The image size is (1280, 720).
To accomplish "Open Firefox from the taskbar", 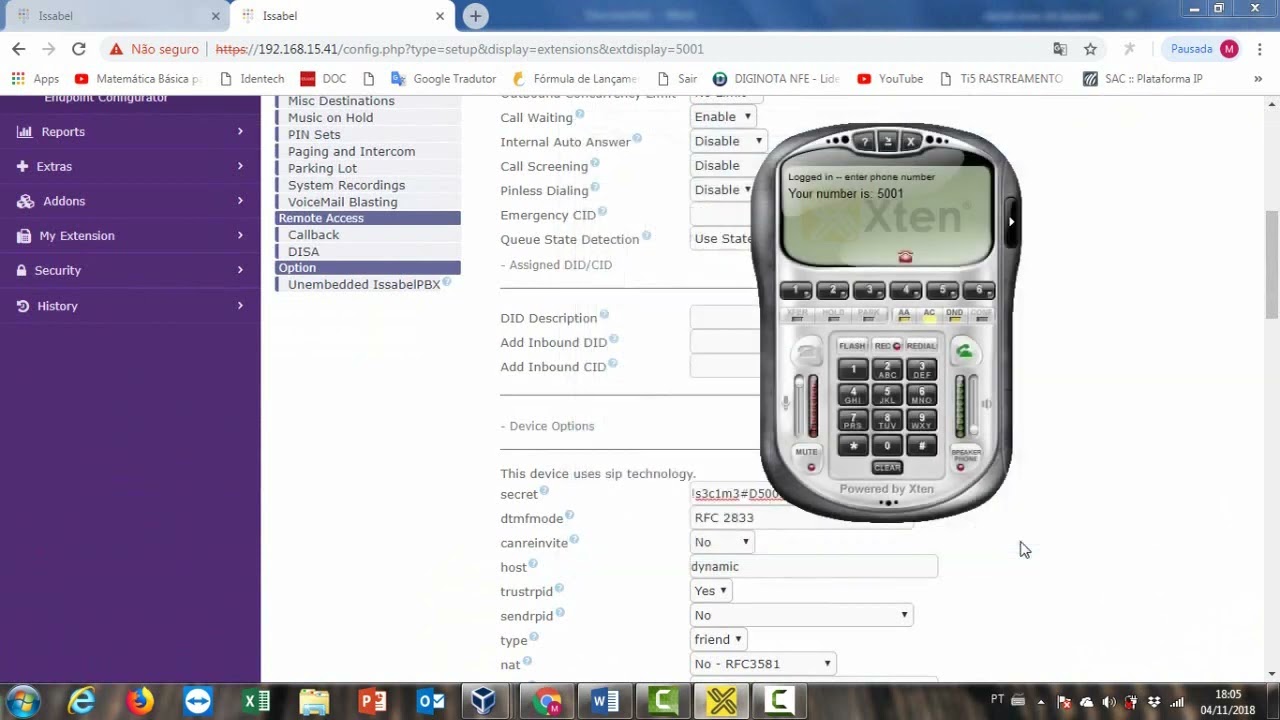I will [140, 701].
